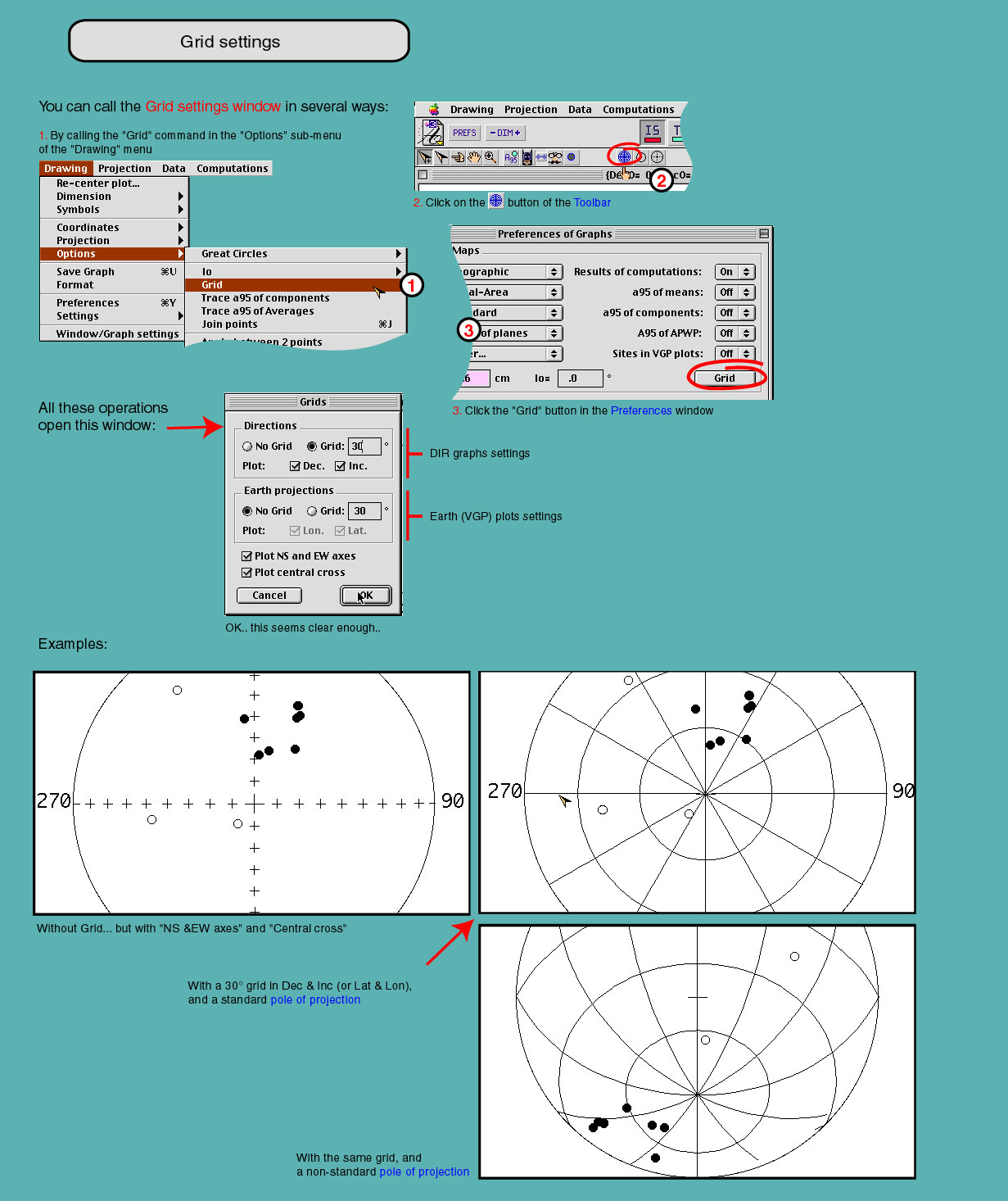Open the 'Toolbar' link
Screen dimensions: 1008x1201
(592, 203)
